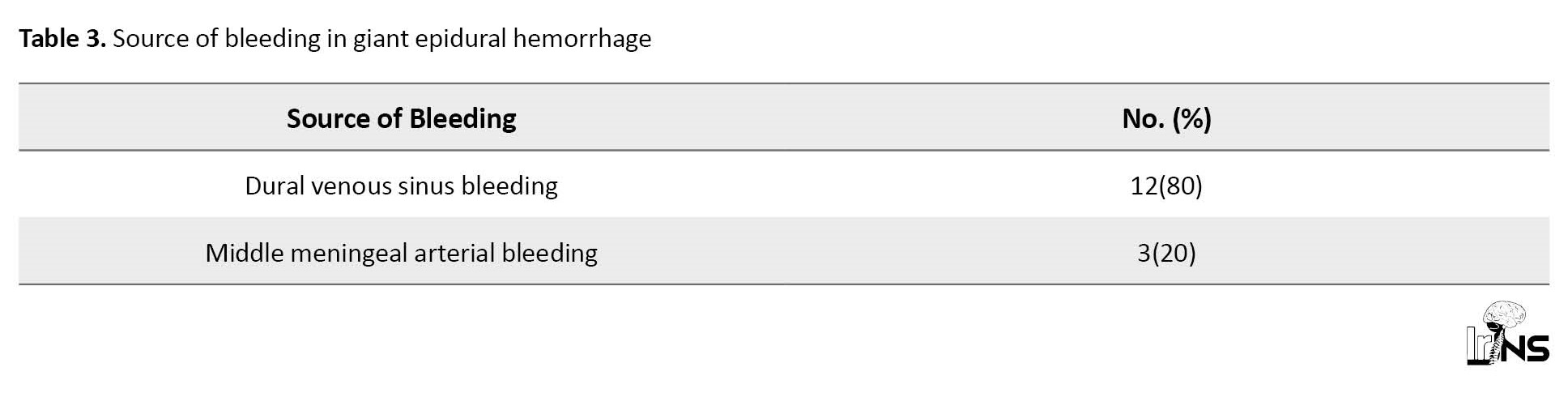Click the word "arterial" in second row

pyautogui.click(x=454, y=253)
